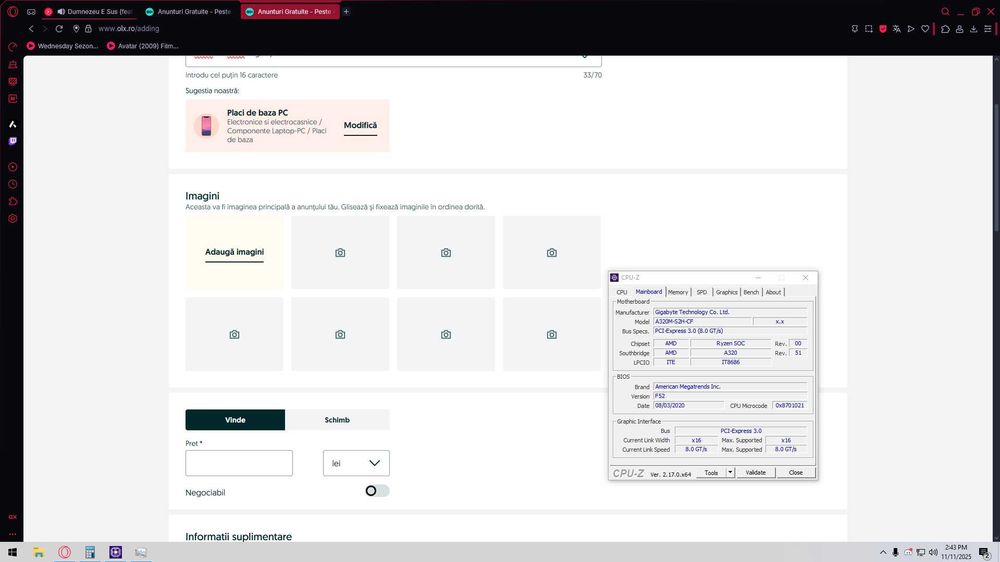1000x562 pixels.
Task: Open the page translate icon
Action: (897, 29)
